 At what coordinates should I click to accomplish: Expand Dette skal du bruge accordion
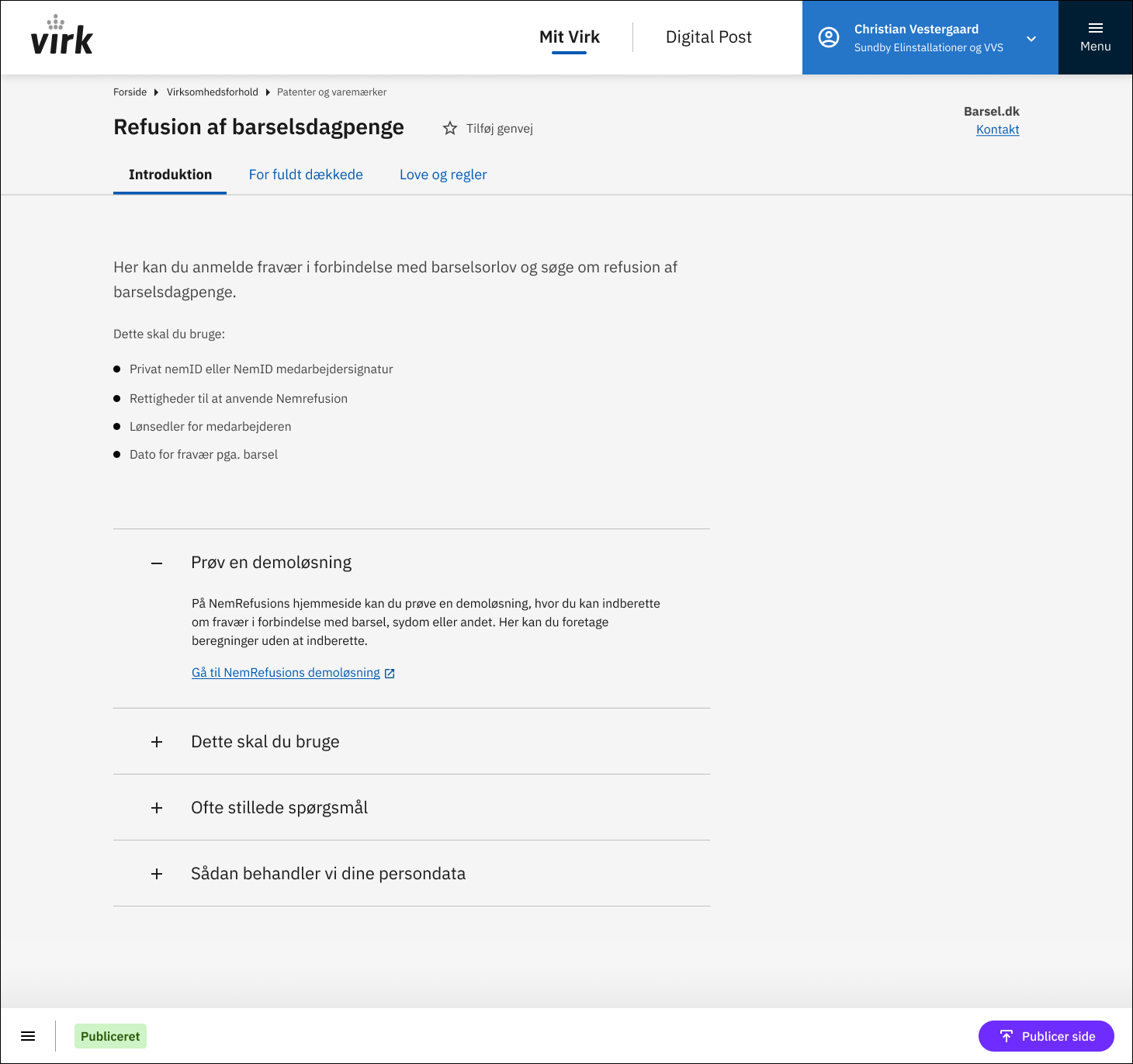(x=411, y=741)
